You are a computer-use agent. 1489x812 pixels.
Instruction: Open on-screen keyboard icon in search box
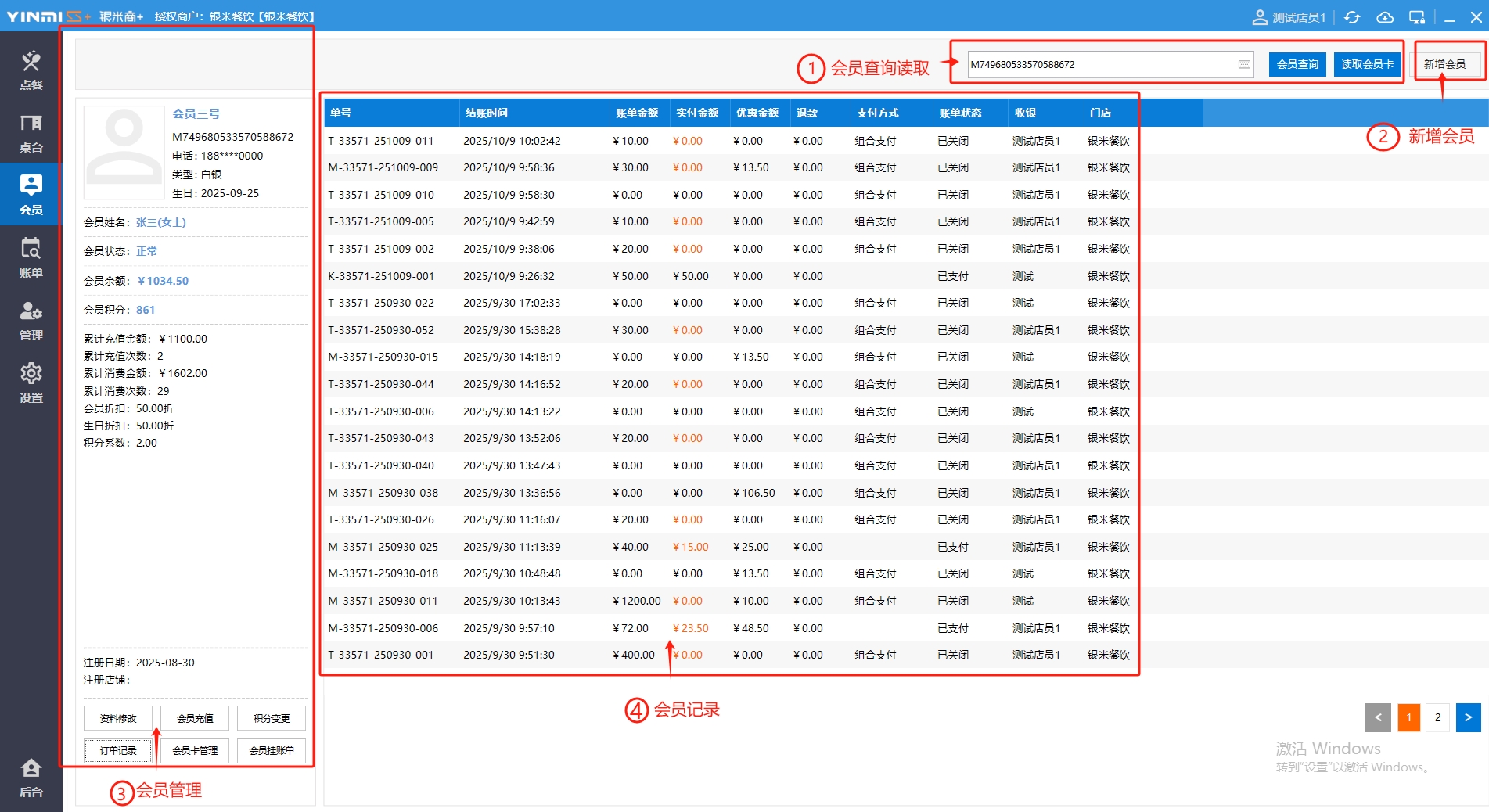click(1244, 65)
